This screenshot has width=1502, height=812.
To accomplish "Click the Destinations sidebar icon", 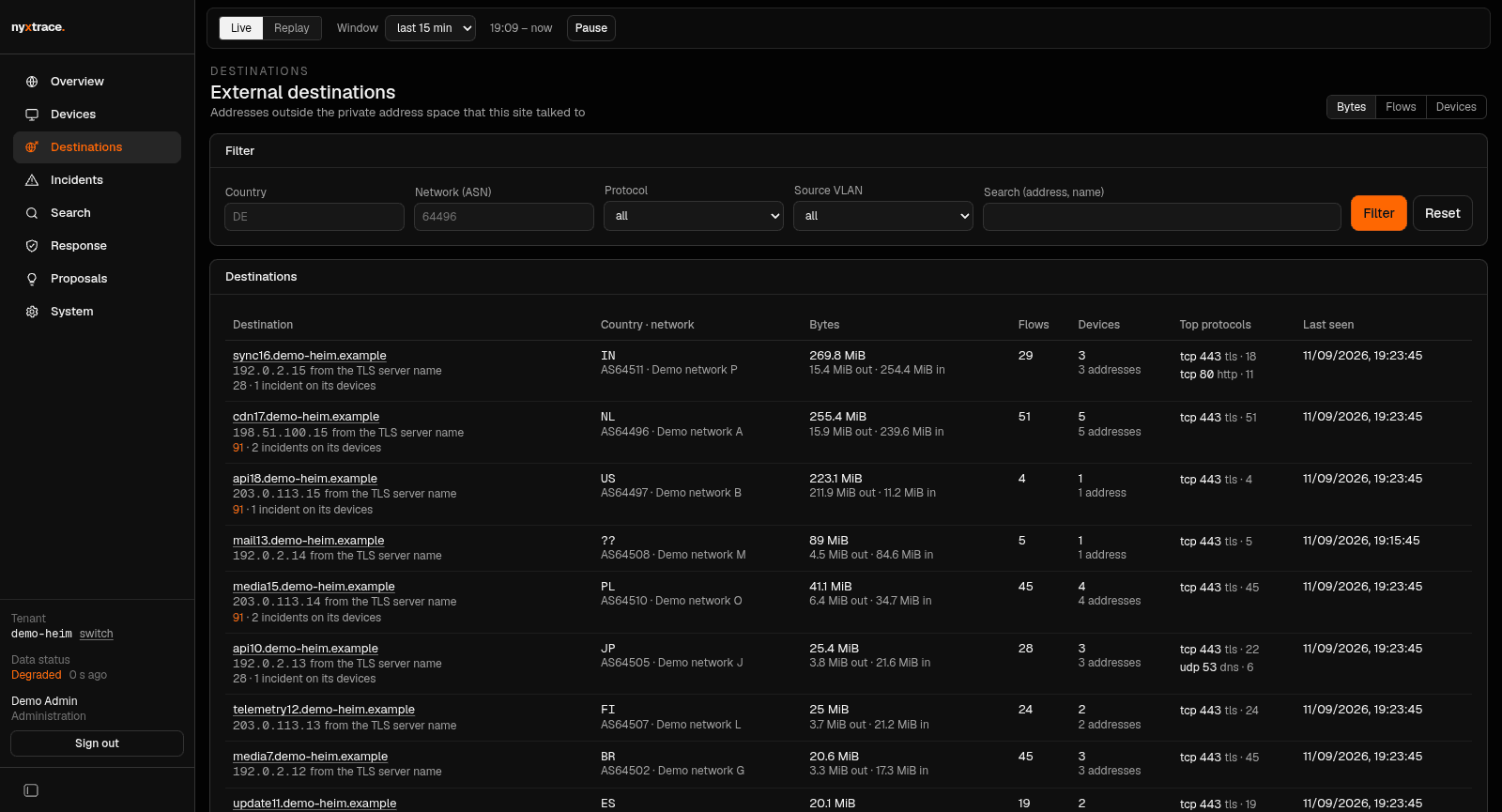I will click(32, 147).
